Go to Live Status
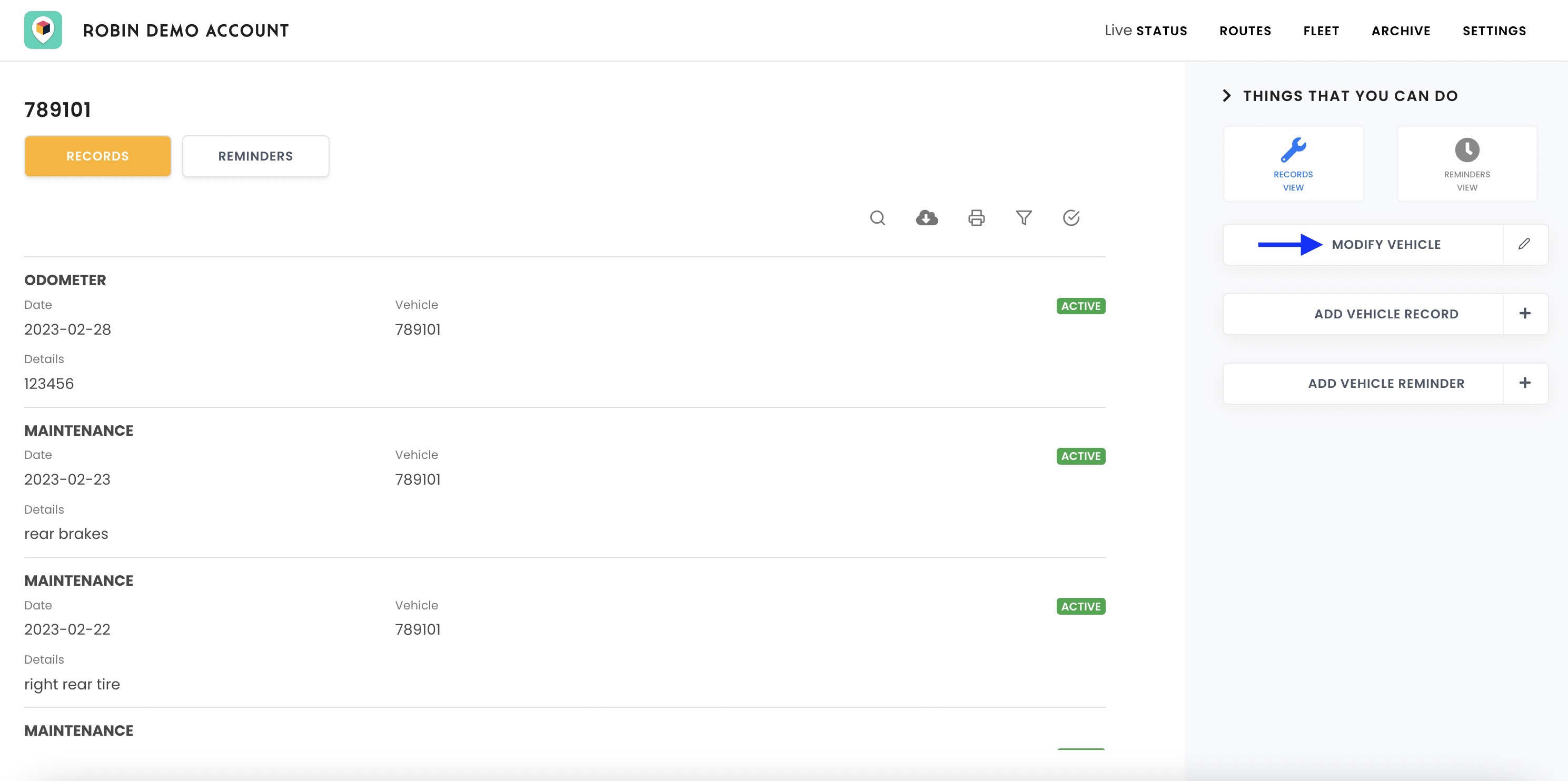The height and width of the screenshot is (781, 1568). 1146,31
